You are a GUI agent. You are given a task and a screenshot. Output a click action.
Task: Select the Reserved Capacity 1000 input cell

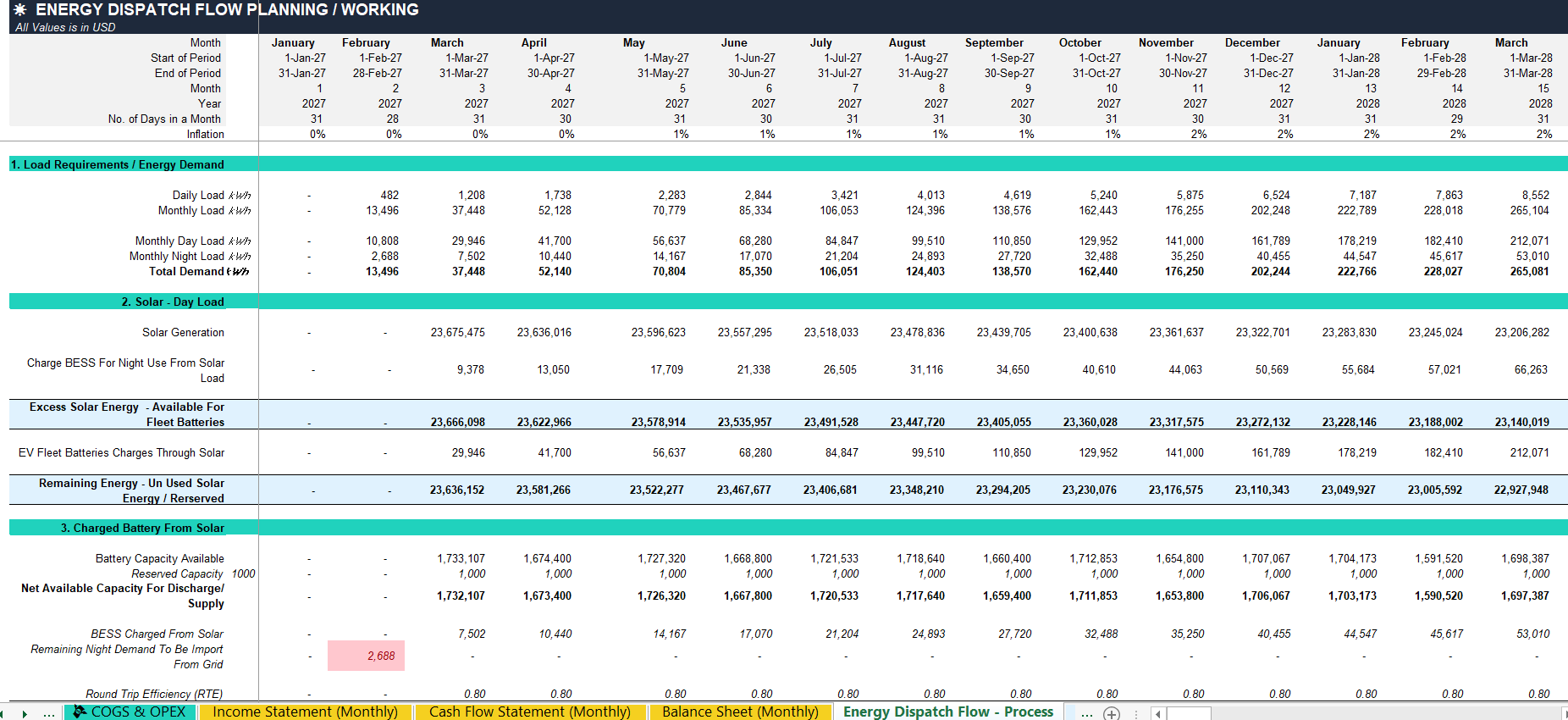click(x=243, y=573)
